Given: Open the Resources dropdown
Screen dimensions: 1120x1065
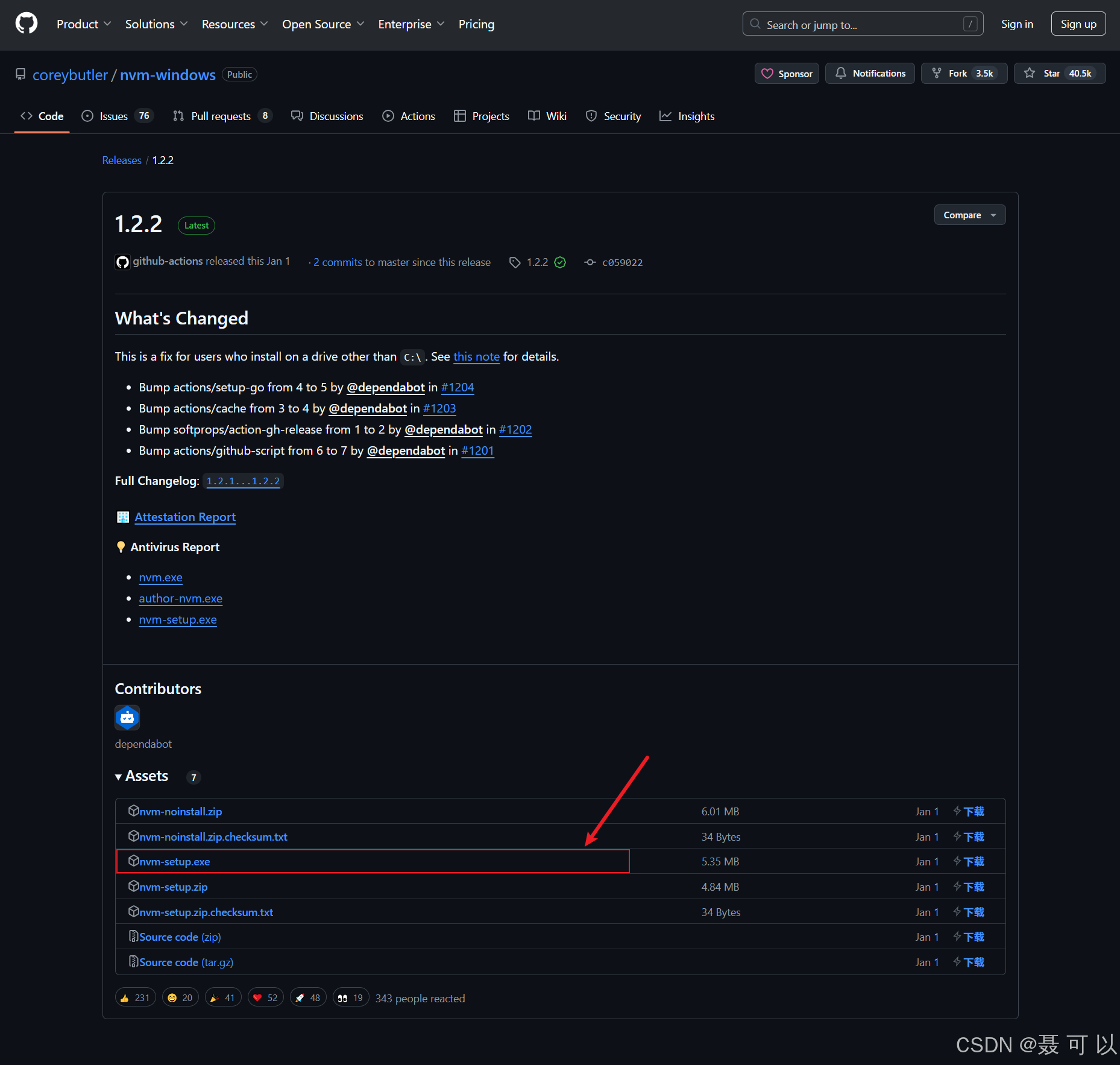Looking at the screenshot, I should (x=234, y=24).
